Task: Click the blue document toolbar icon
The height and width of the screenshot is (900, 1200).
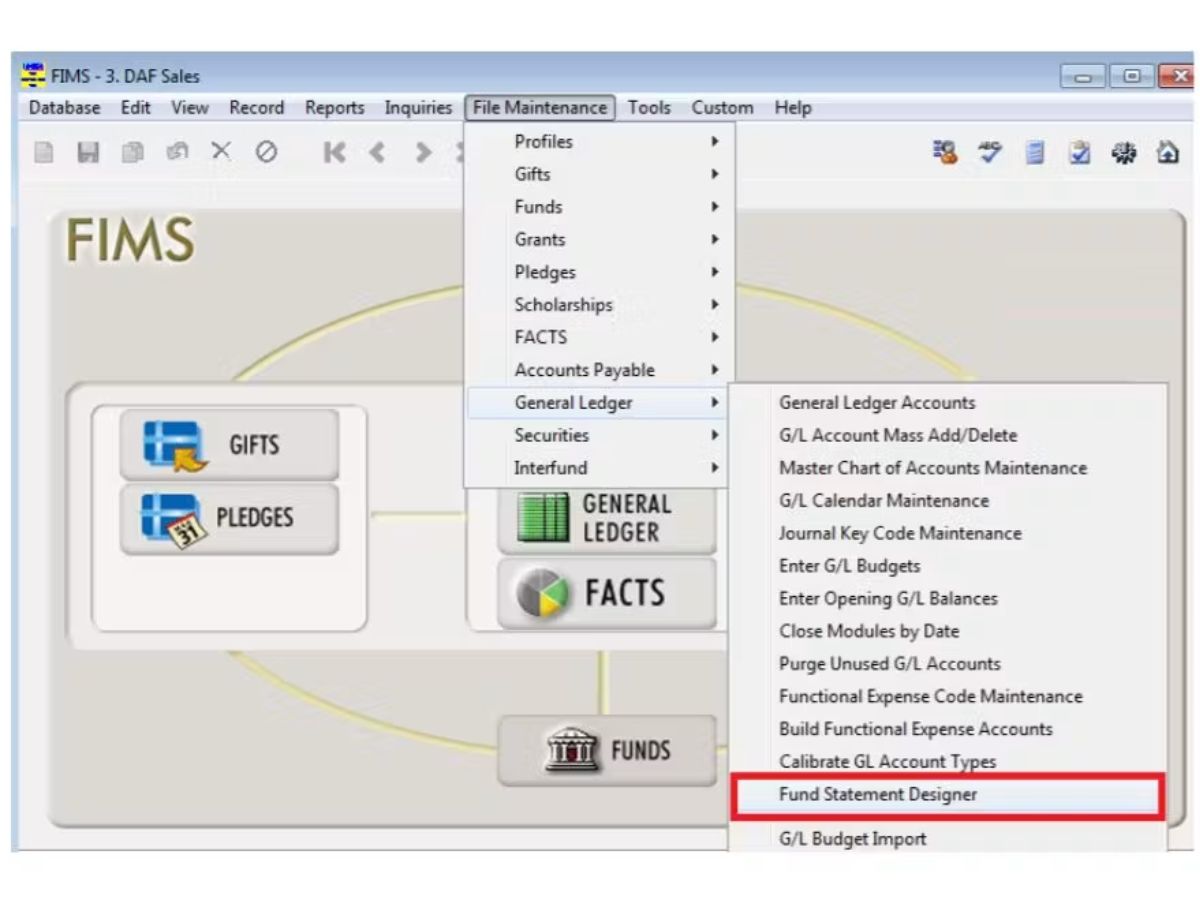Action: [1035, 152]
